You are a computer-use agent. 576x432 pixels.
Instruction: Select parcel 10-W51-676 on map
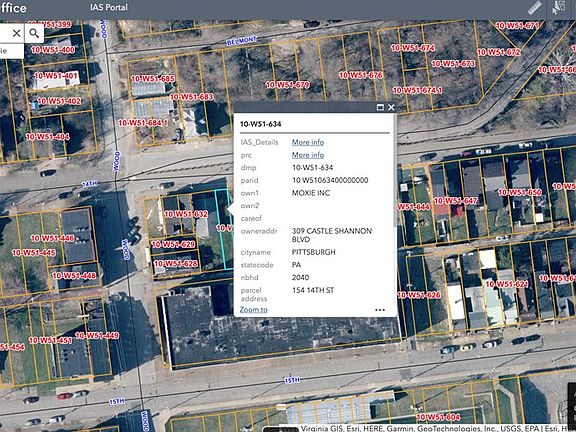(x=361, y=75)
